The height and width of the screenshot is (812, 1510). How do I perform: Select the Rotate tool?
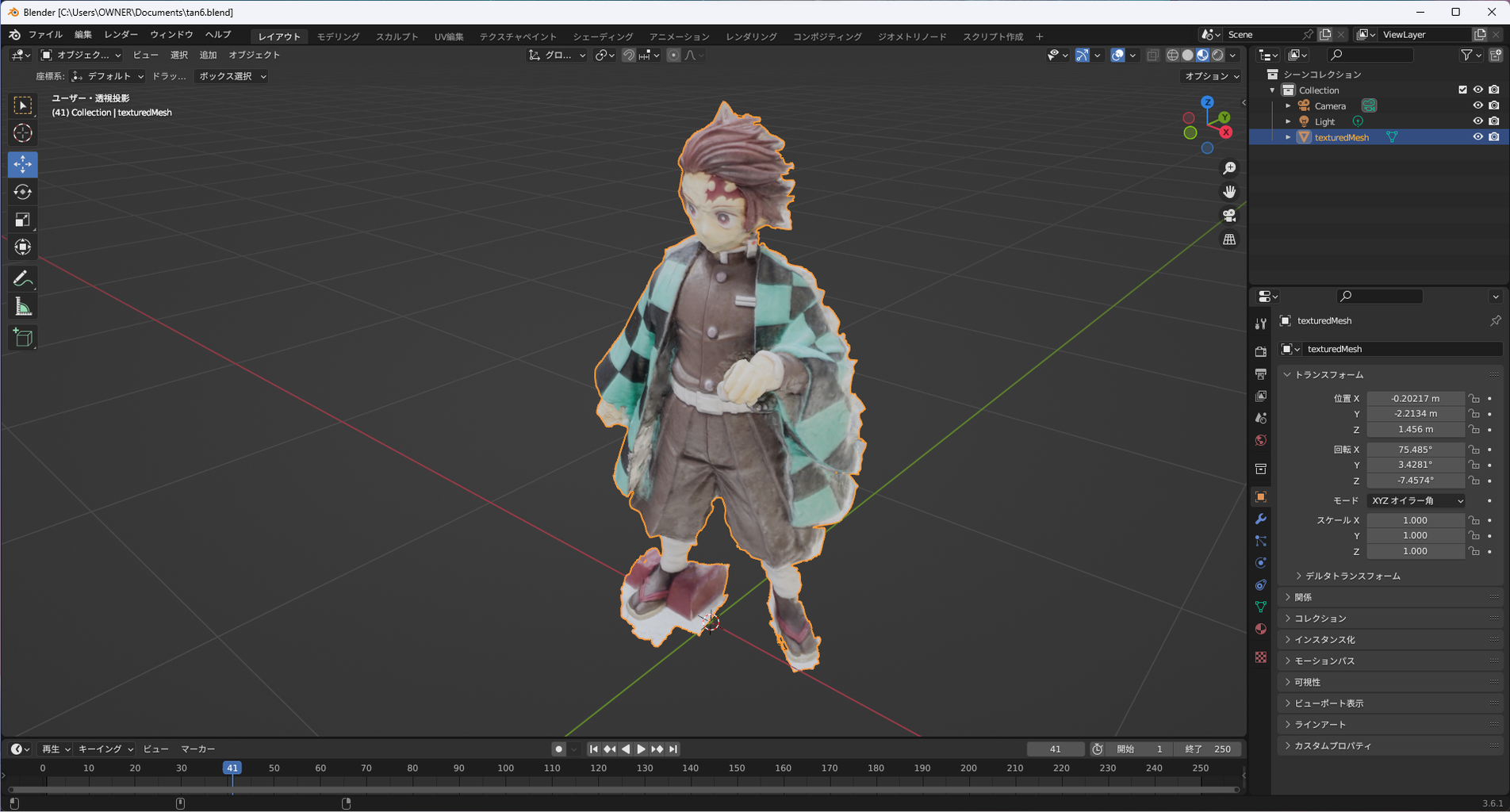[23, 192]
